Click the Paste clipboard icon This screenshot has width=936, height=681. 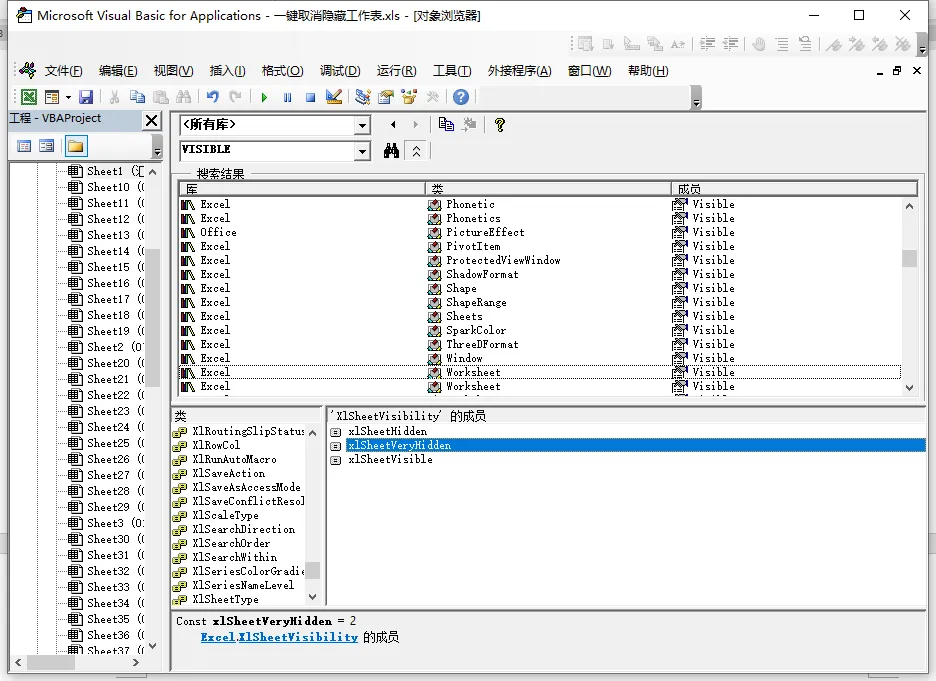pyautogui.click(x=161, y=97)
